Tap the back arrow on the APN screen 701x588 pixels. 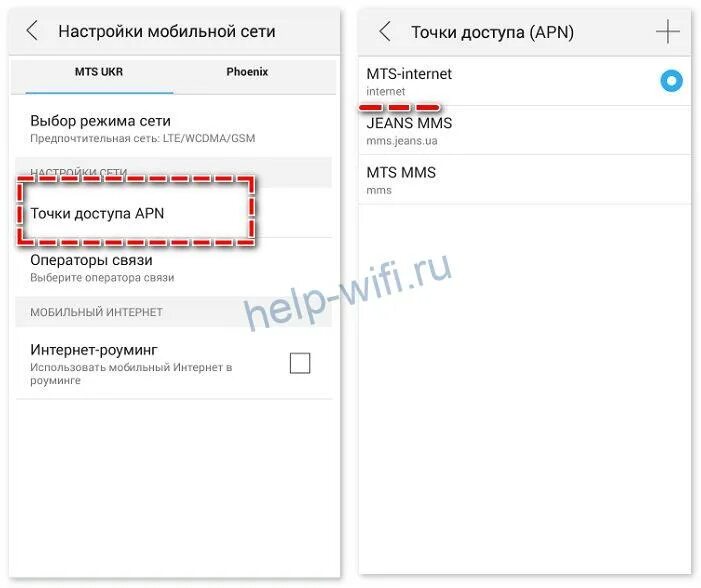[385, 32]
